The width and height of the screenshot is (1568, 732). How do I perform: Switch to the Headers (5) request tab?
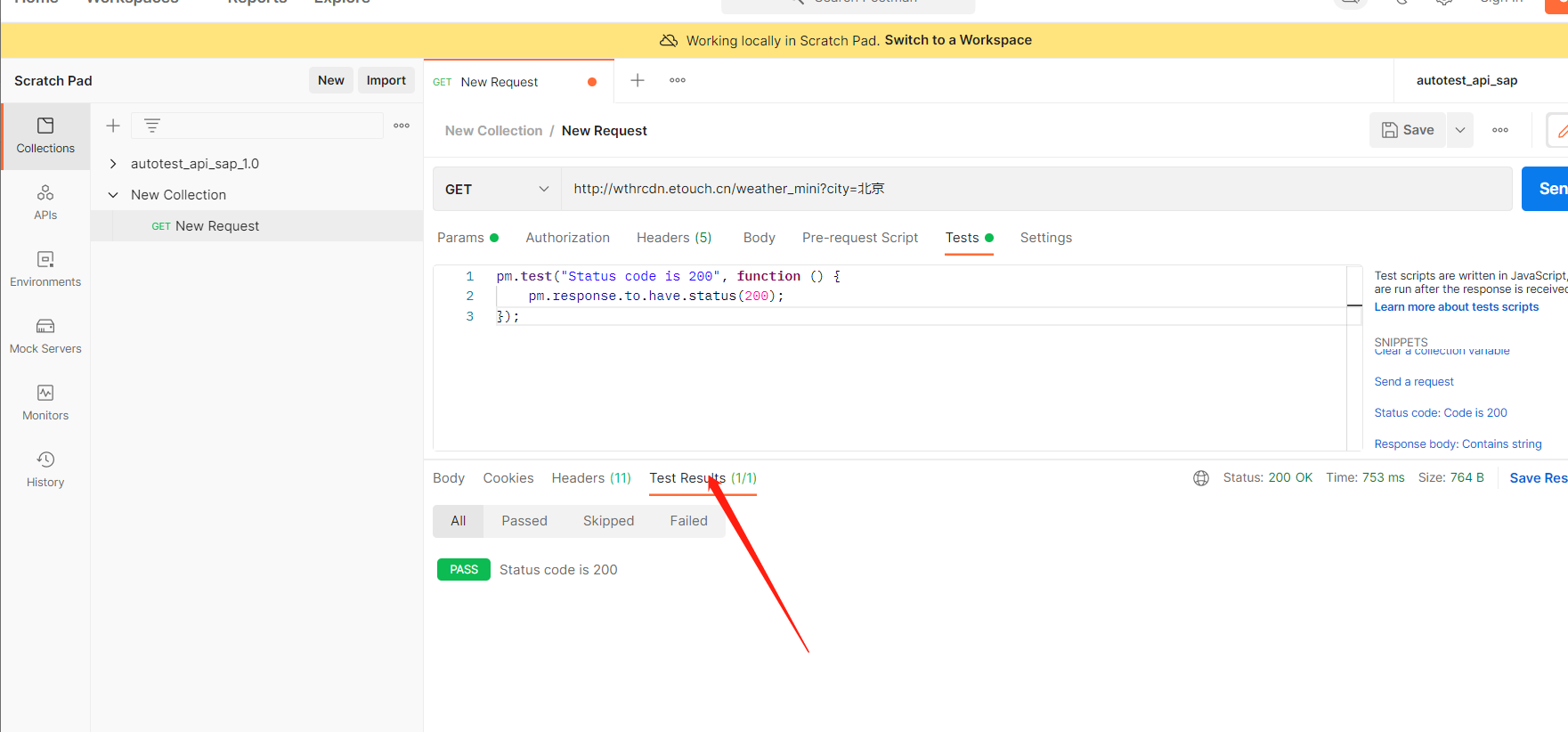(x=674, y=238)
